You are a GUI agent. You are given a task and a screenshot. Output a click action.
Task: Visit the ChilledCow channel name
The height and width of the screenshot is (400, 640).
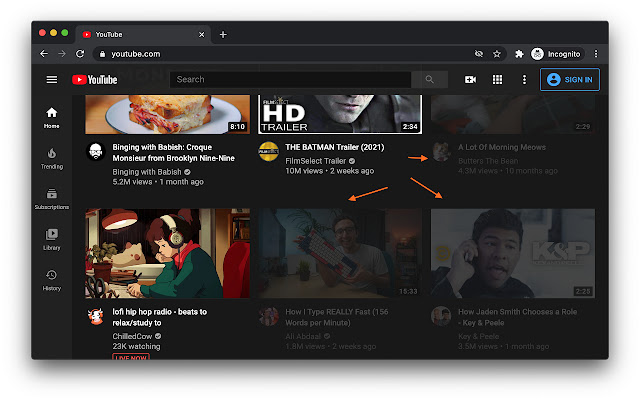click(132, 336)
